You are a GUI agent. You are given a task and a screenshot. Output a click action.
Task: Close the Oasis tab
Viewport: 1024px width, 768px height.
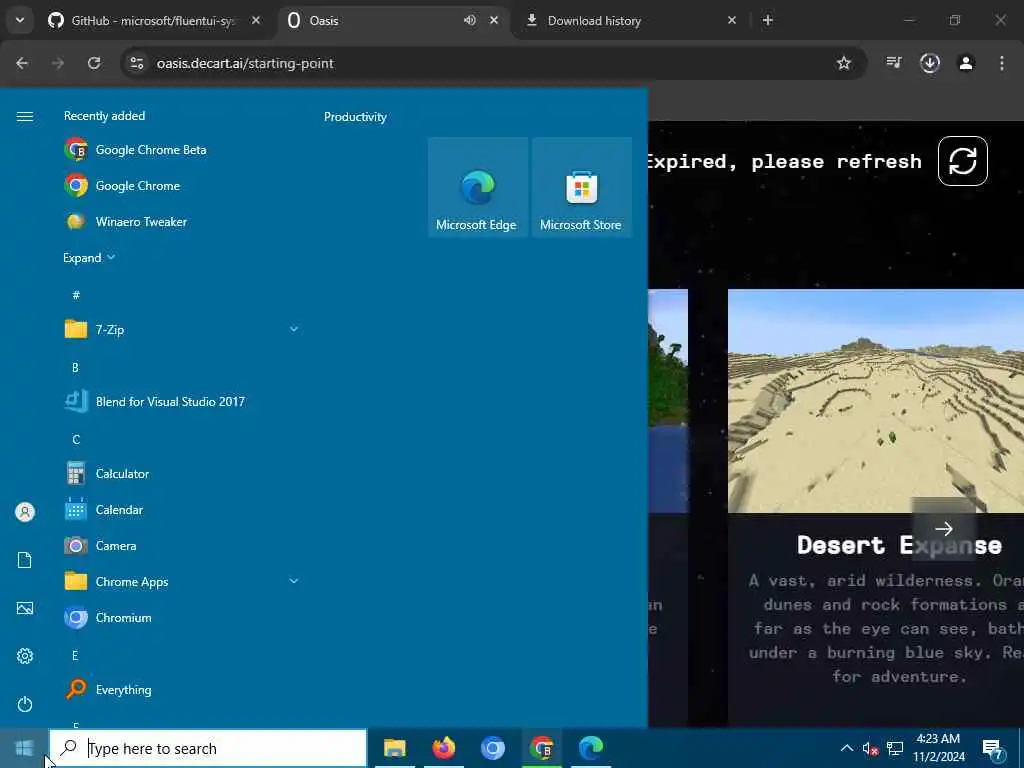click(494, 20)
